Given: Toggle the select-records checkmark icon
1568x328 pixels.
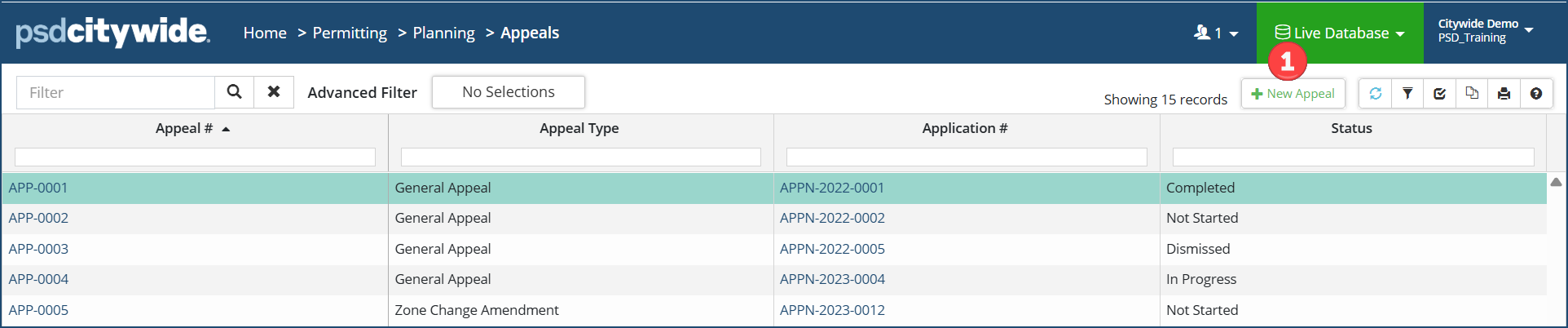Looking at the screenshot, I should pyautogui.click(x=1440, y=94).
